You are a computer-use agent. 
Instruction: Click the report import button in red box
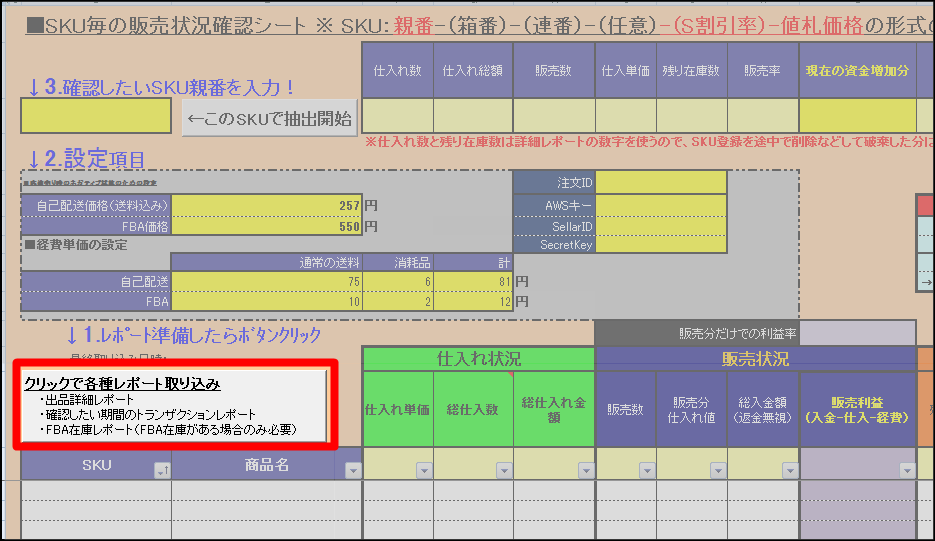[174, 405]
